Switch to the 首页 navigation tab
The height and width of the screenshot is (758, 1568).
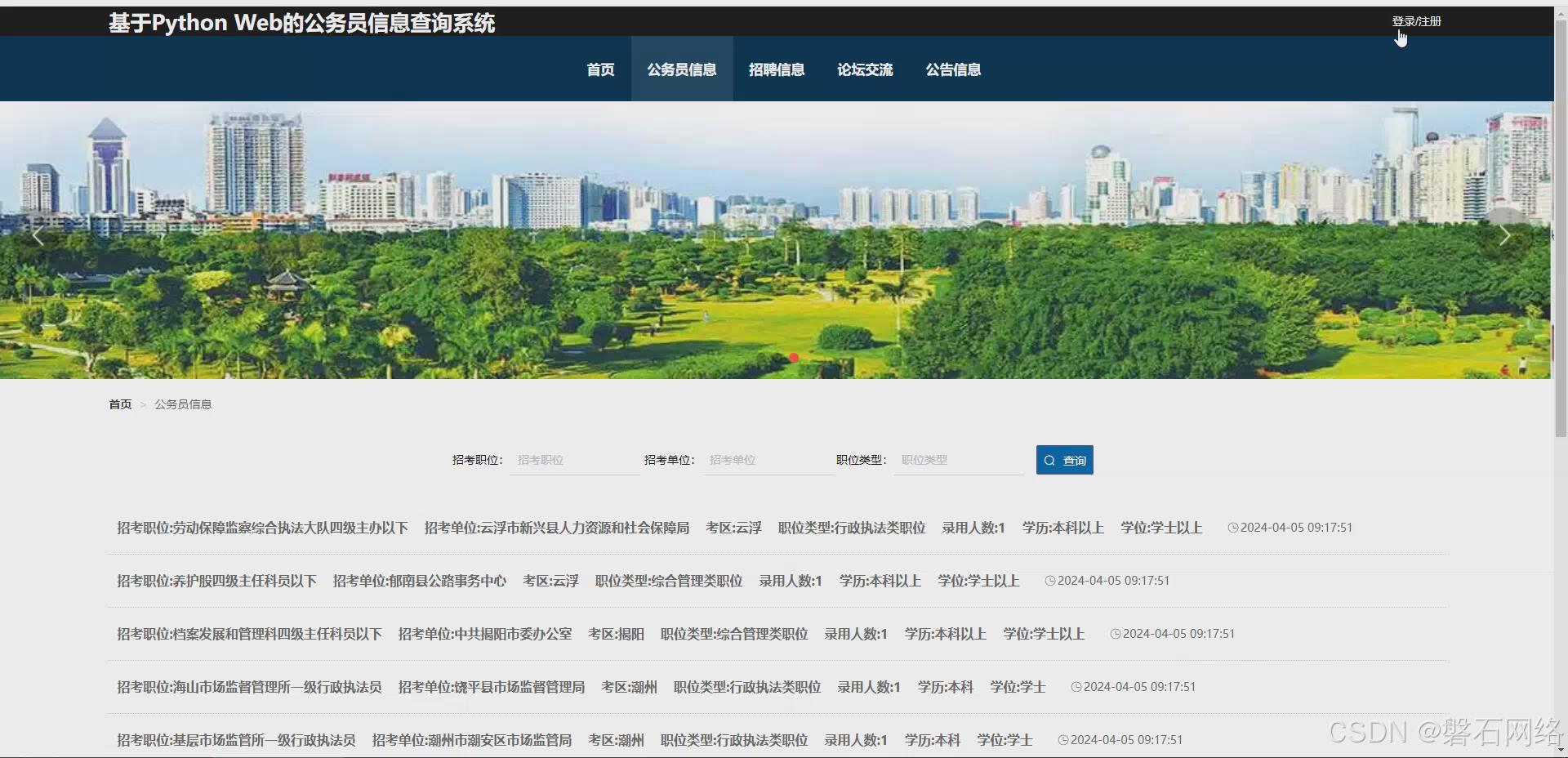(599, 69)
